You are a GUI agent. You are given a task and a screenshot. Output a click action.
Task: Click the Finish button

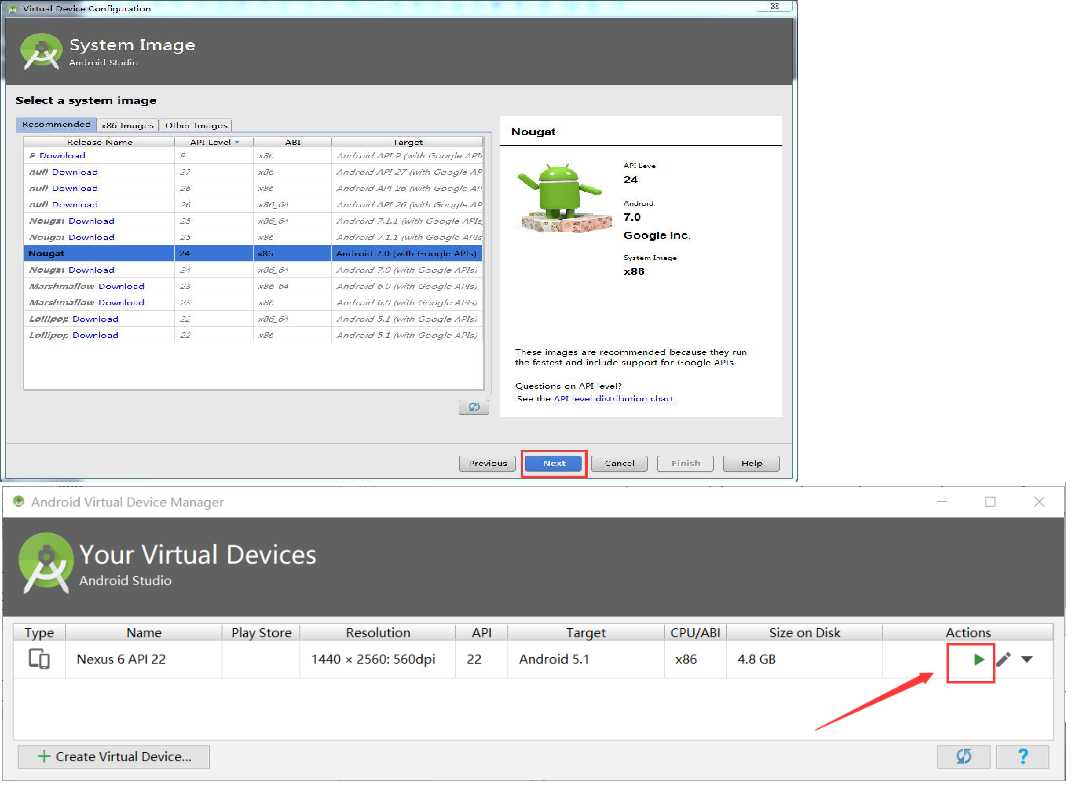tap(685, 464)
